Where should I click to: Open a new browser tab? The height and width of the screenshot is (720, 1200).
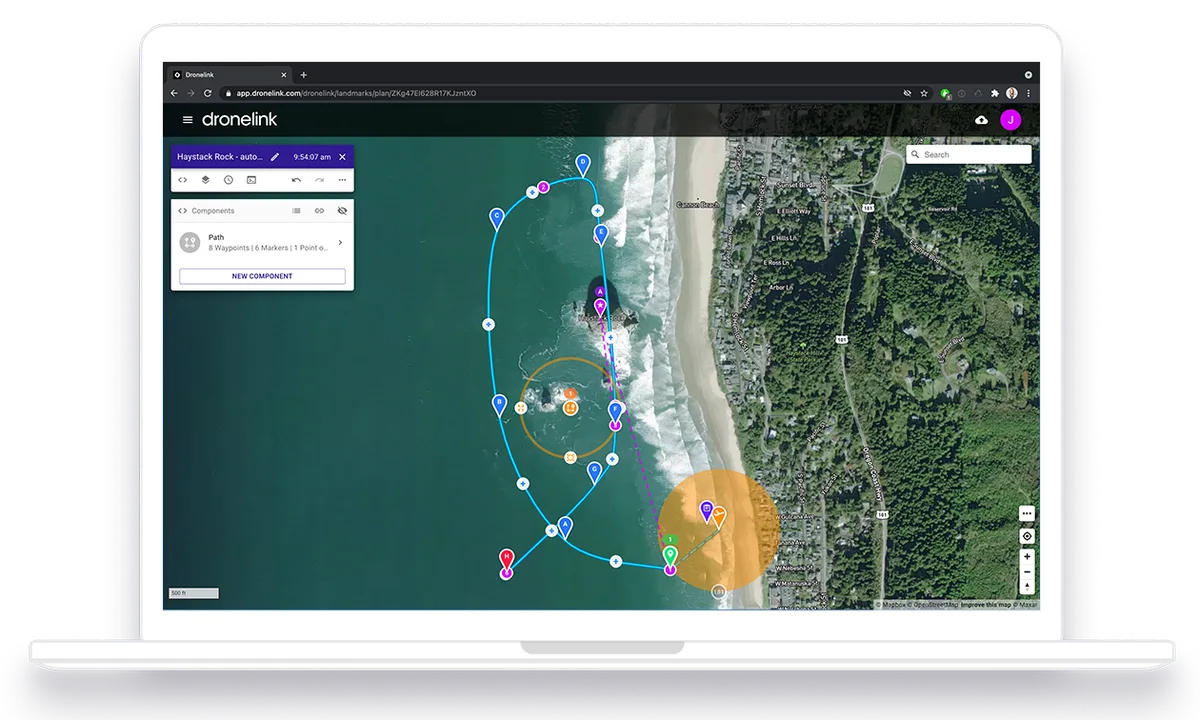point(304,75)
